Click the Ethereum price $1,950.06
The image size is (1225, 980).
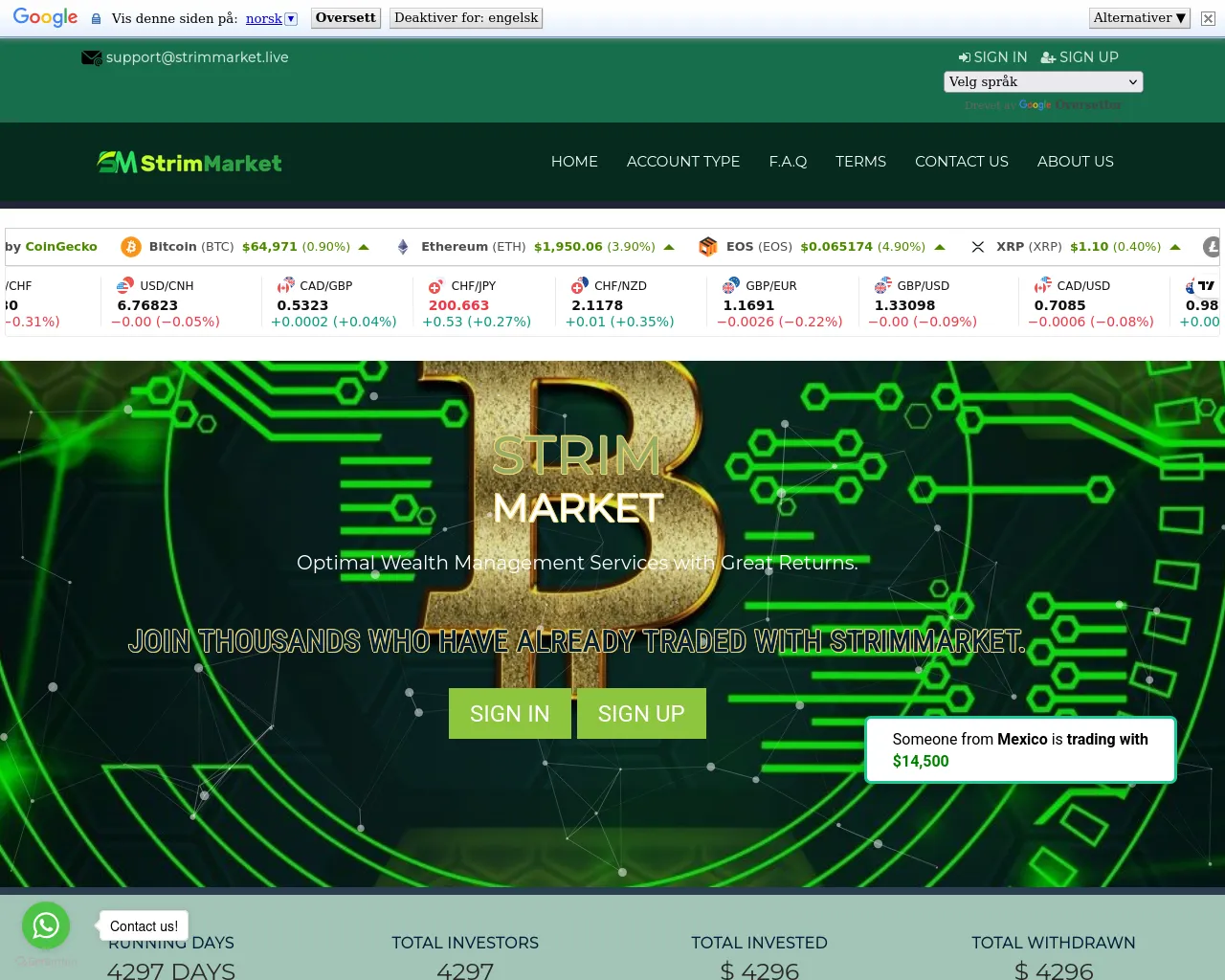568,247
